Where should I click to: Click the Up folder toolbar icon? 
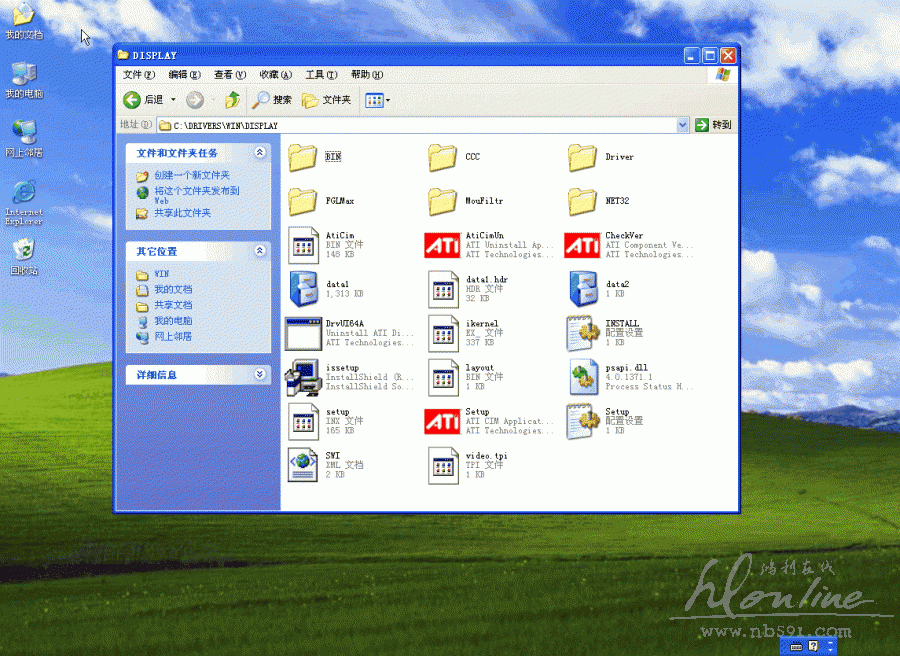coord(232,100)
